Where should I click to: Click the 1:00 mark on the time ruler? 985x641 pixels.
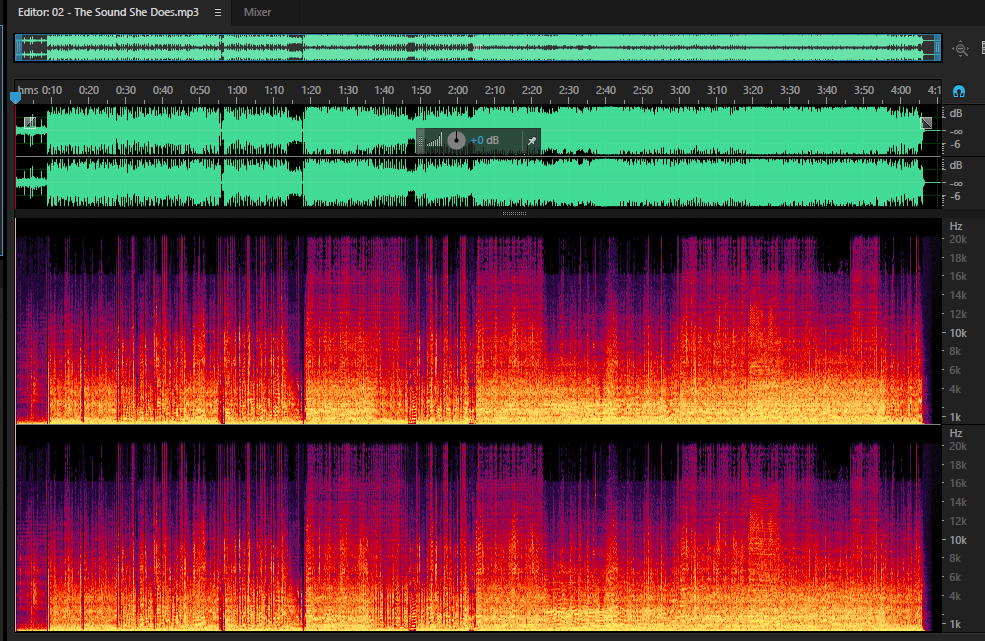237,90
